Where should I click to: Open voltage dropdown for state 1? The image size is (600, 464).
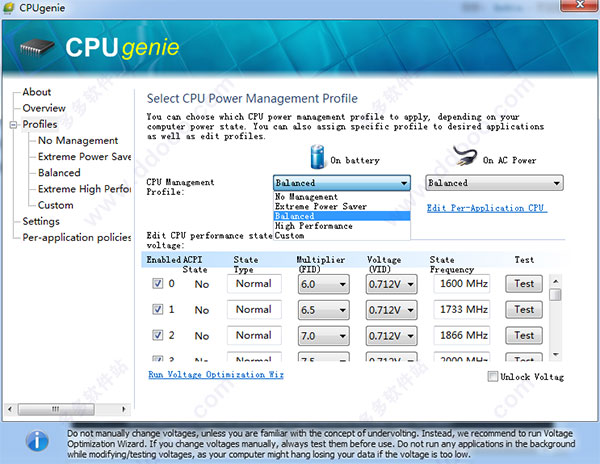click(391, 310)
